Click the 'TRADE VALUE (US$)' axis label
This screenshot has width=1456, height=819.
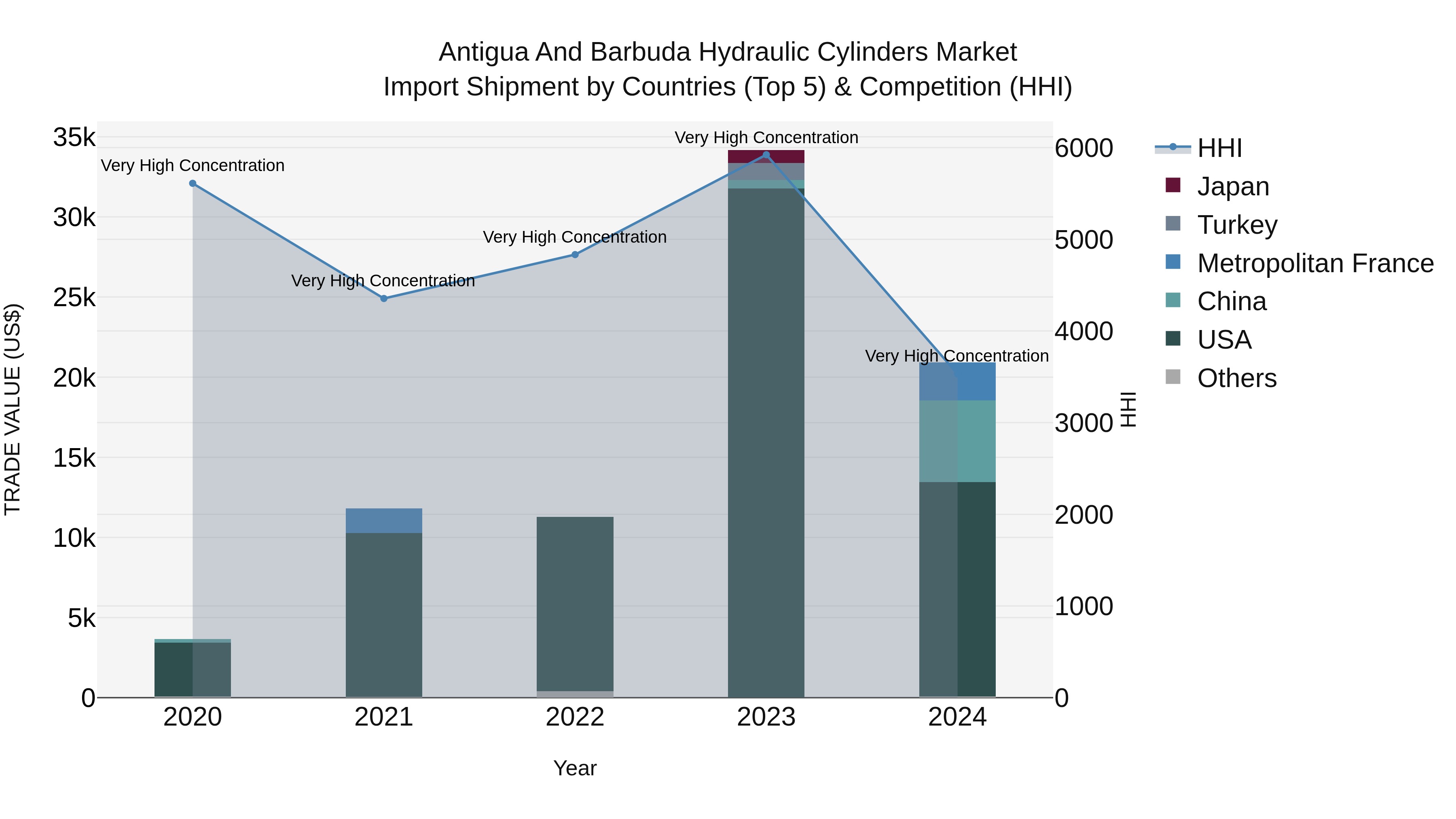tap(13, 409)
